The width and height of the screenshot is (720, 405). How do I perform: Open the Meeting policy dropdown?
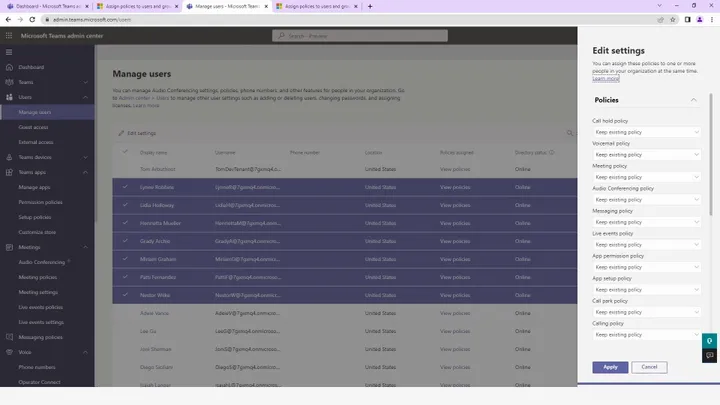pyautogui.click(x=646, y=177)
